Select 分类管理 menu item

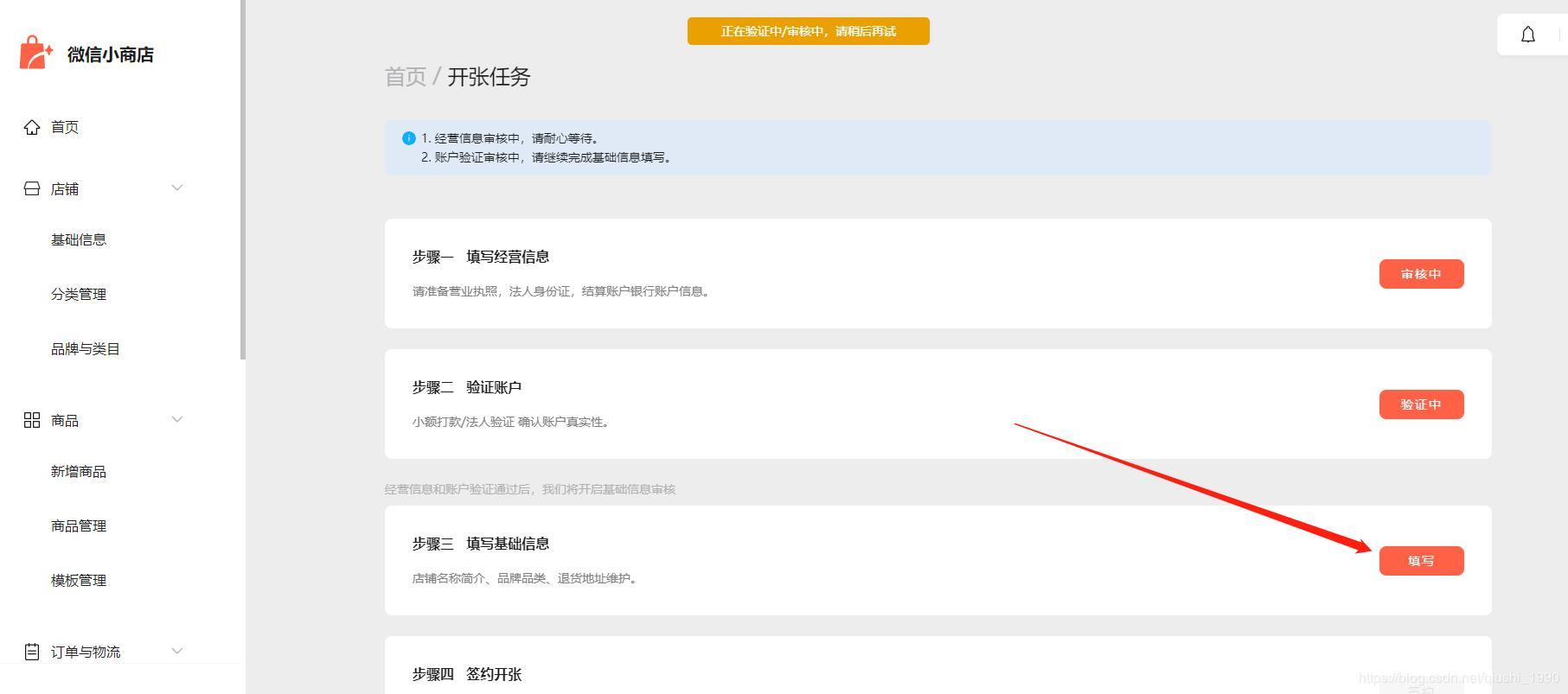(79, 294)
